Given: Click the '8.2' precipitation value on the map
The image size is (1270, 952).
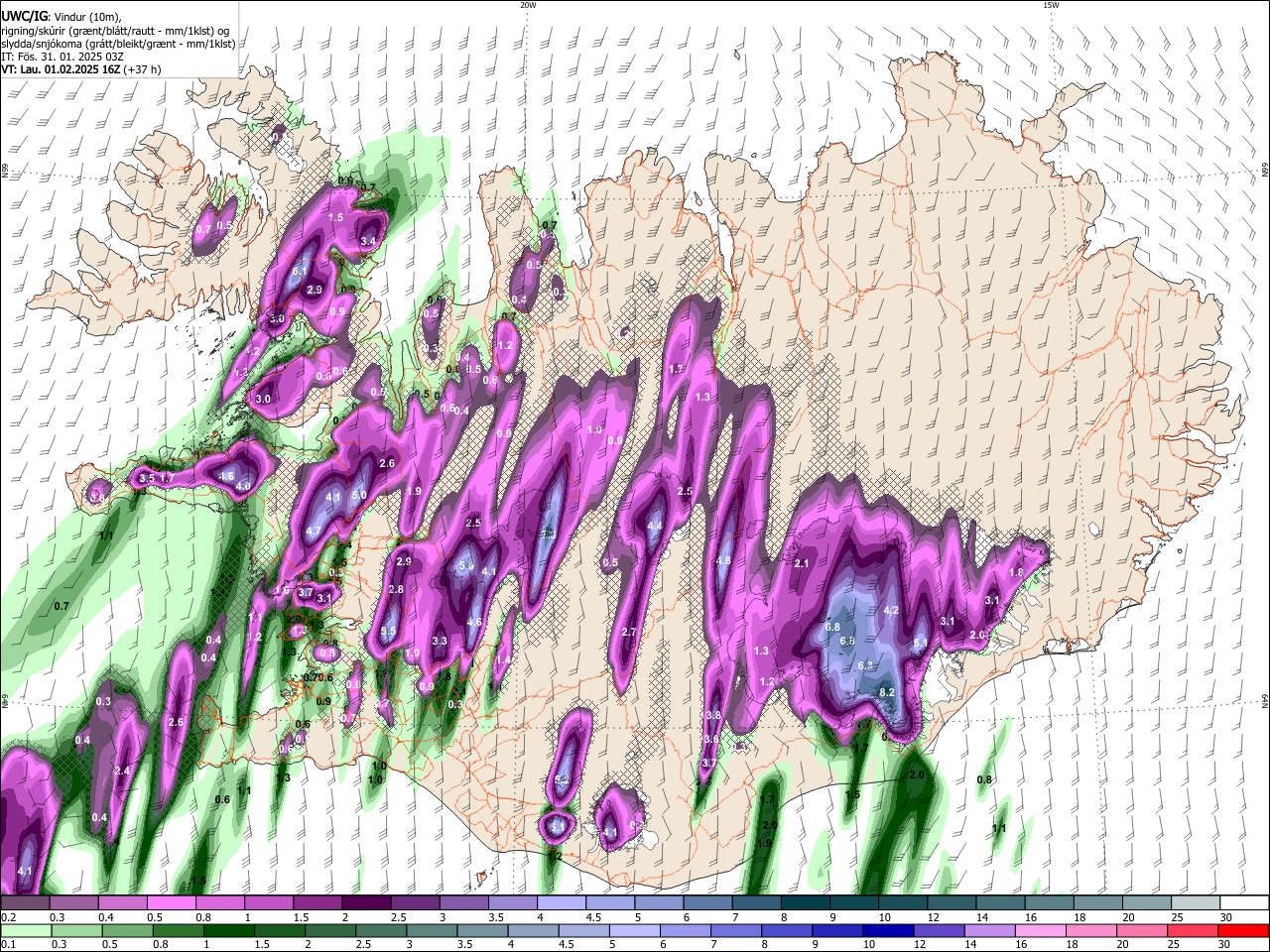Looking at the screenshot, I should [888, 692].
